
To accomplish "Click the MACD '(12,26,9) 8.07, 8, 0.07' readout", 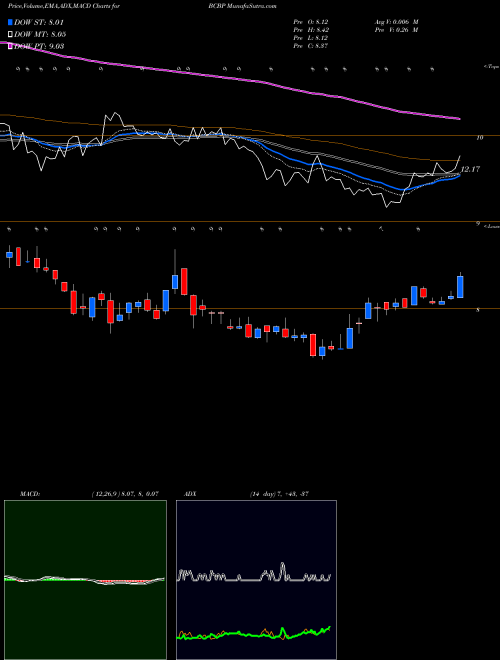I will (125, 494).
